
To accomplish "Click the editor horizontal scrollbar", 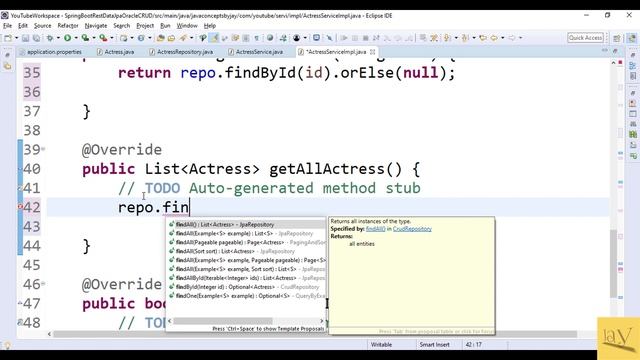I will 315,334.
